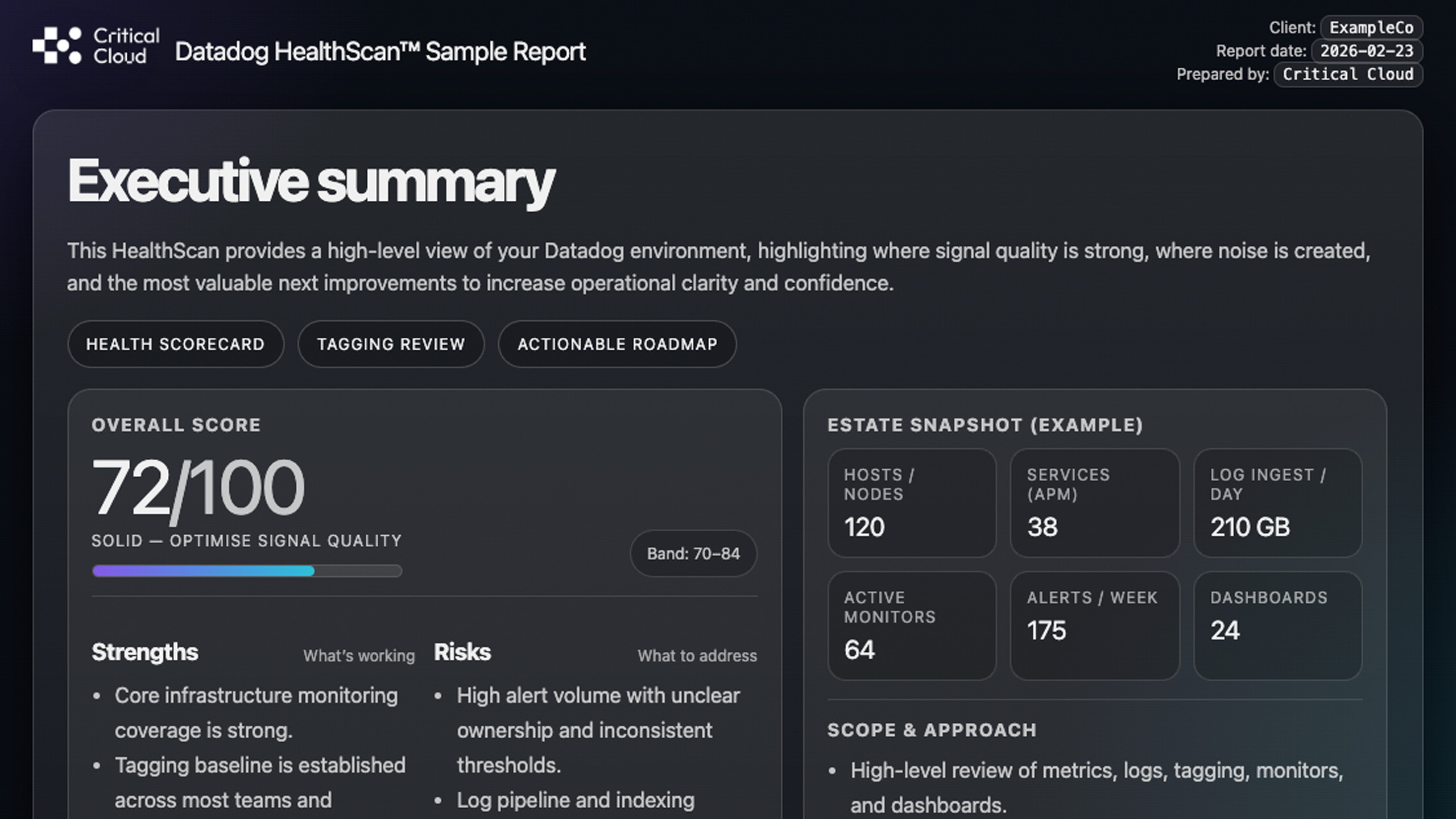Toggle the Tagging Review pill
Screen dimensions: 1456x819
tap(390, 344)
